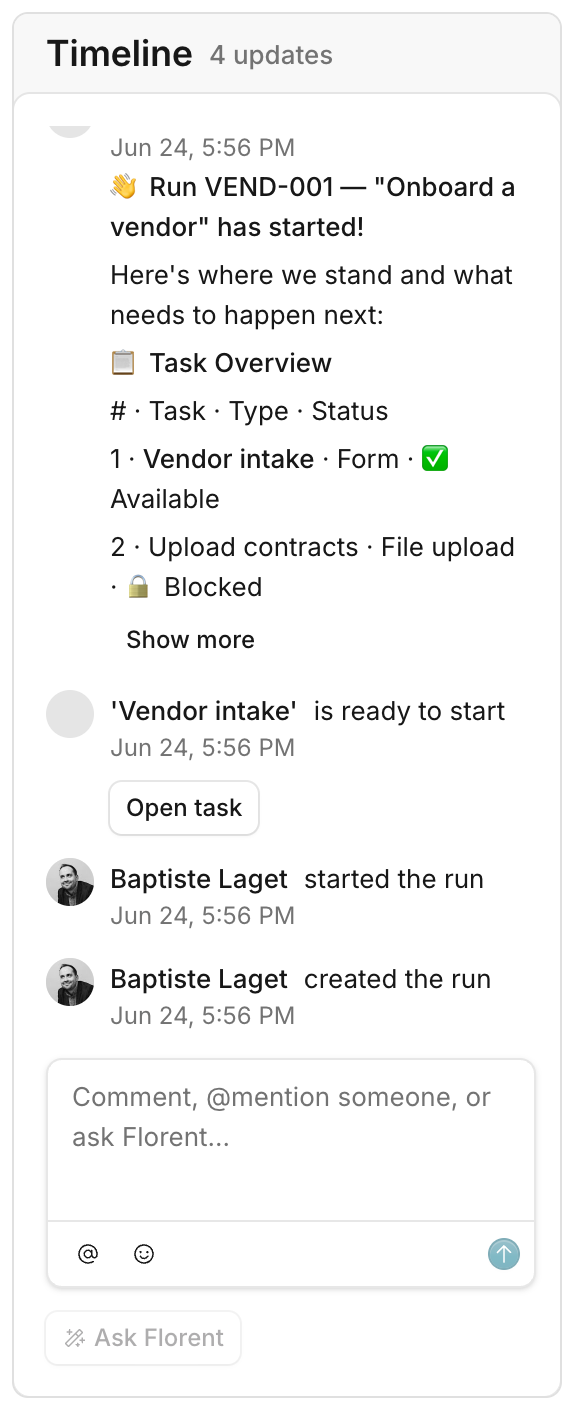The image size is (574, 1410).
Task: Open the Vendor intake task
Action: coord(184,808)
